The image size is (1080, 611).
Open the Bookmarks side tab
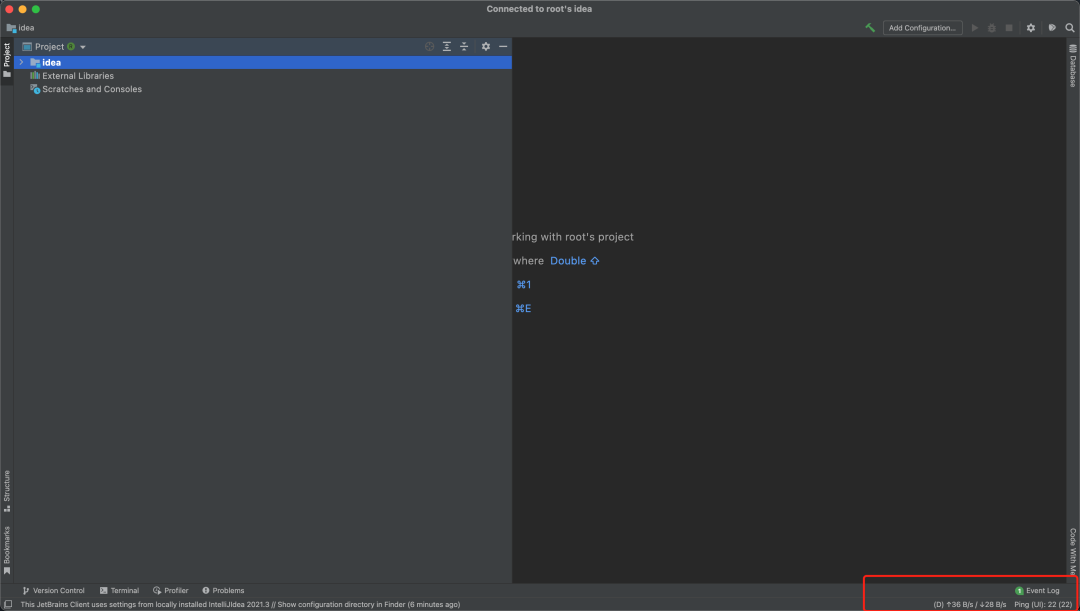click(x=7, y=550)
